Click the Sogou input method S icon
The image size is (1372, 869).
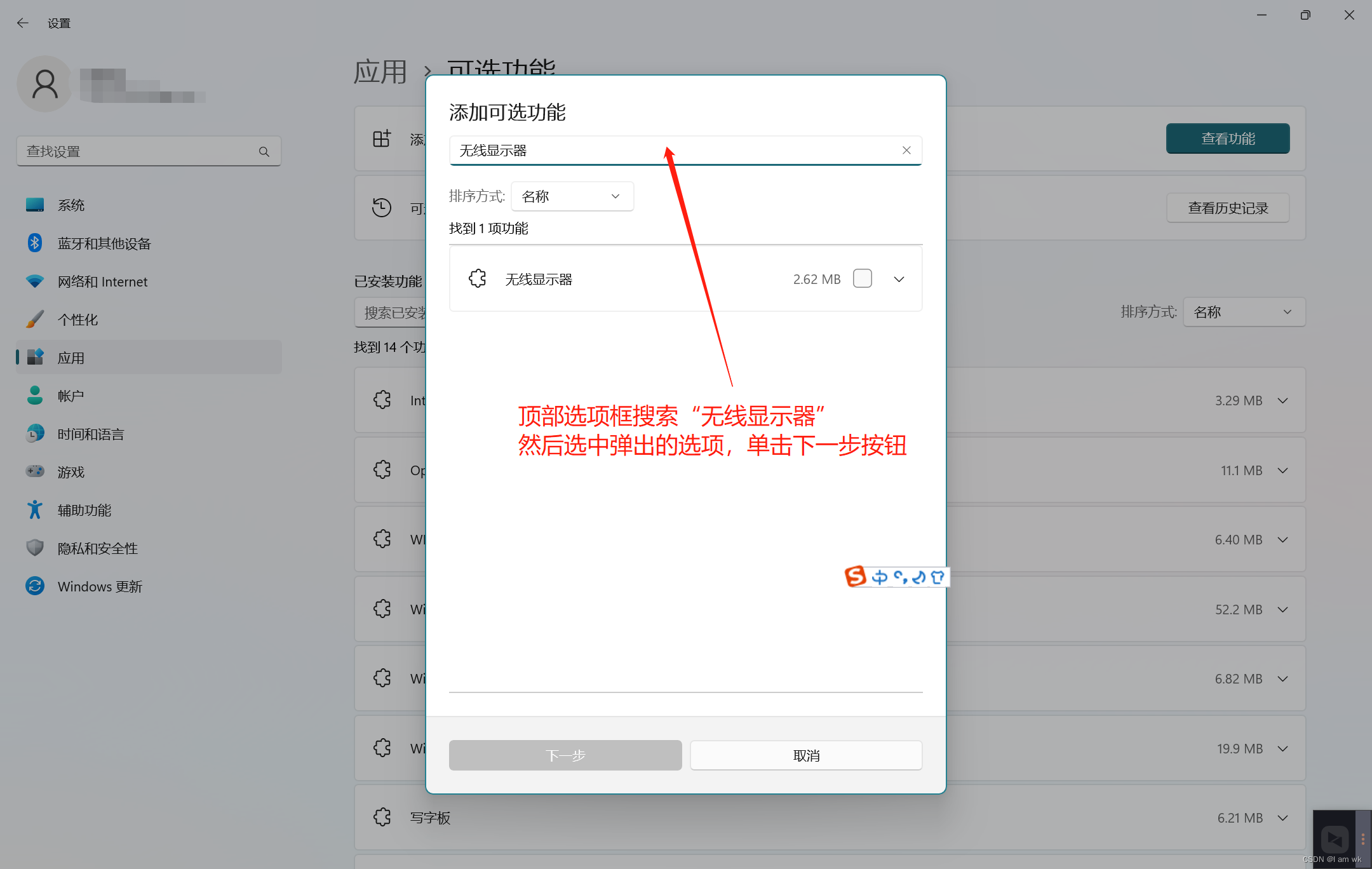(x=855, y=576)
